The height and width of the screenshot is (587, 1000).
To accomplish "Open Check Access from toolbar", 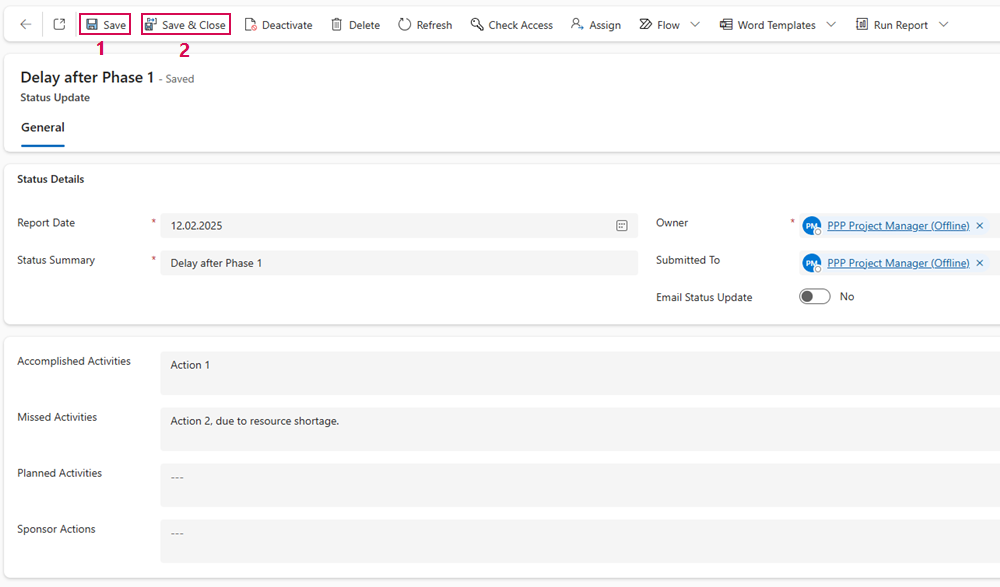I will [x=511, y=25].
